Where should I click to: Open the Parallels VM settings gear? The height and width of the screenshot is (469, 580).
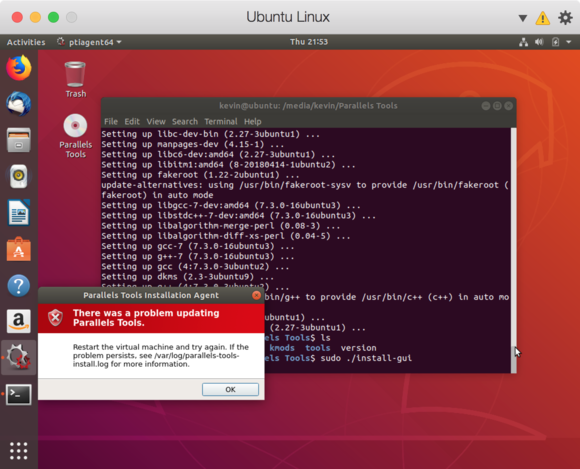click(565, 17)
